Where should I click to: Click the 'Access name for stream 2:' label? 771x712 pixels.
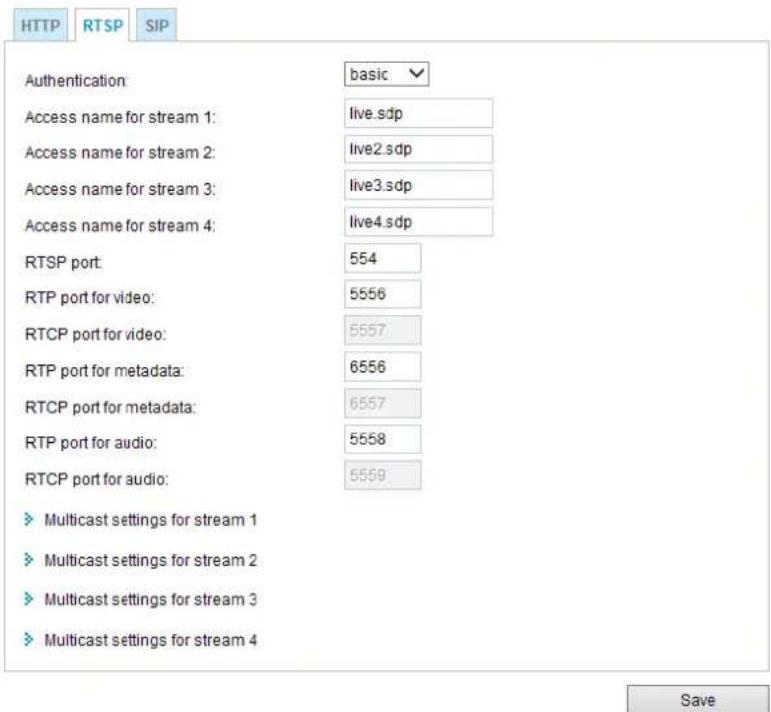tap(120, 153)
